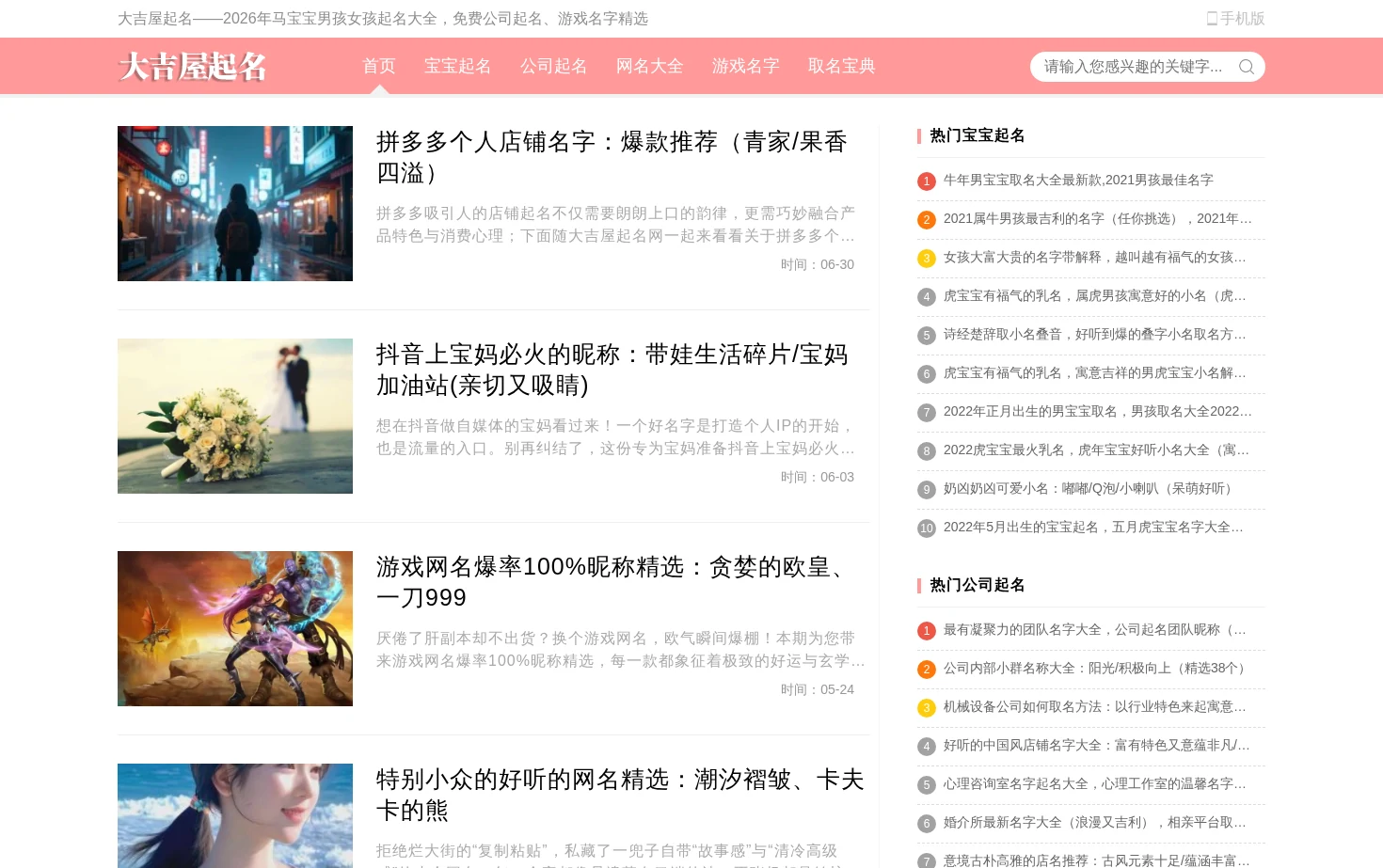Open 婚介所最新名字大全 link
Screen dimensions: 1383x868
coord(1095,822)
